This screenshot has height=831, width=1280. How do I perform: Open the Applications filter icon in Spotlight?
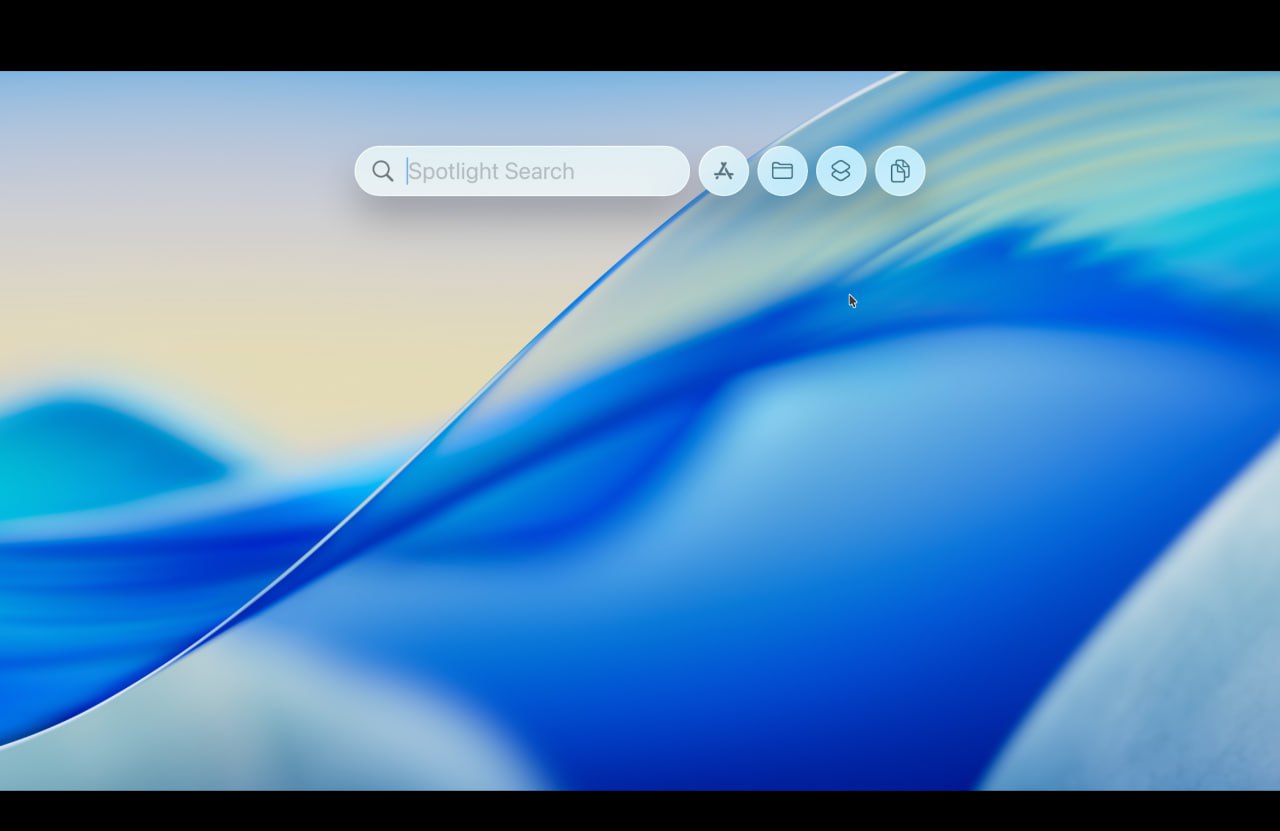tap(724, 171)
